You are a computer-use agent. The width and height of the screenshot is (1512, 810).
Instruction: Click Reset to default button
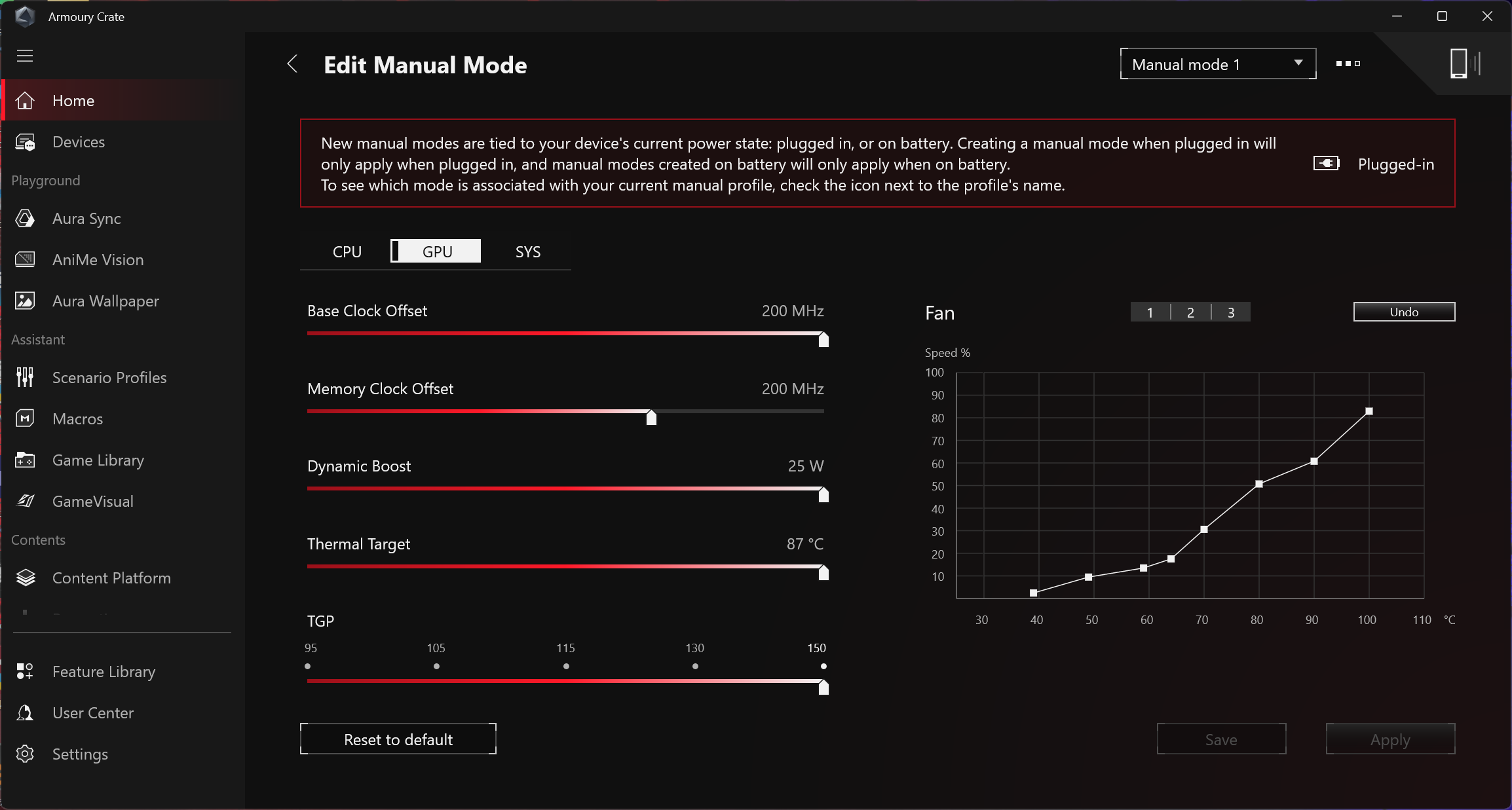point(398,739)
